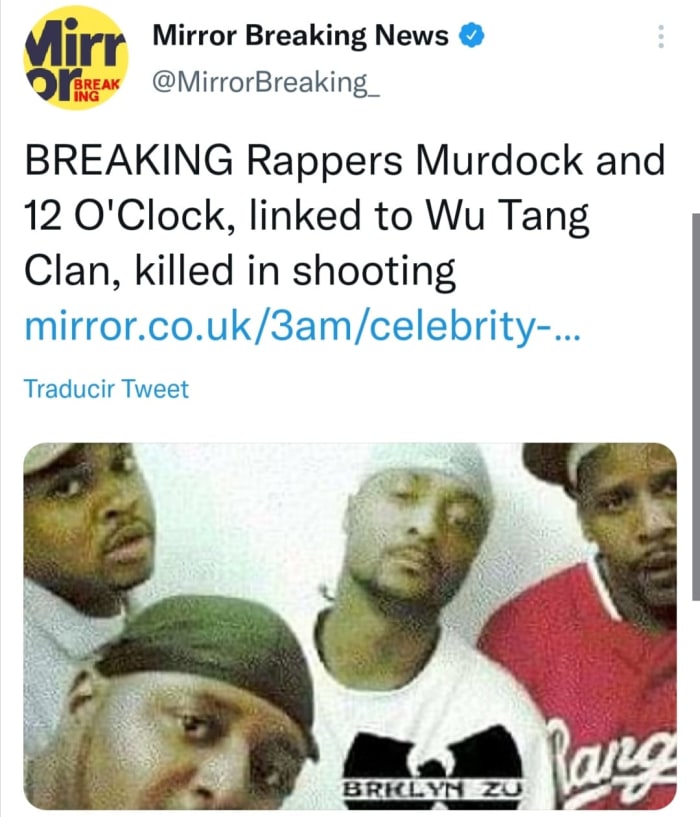Click Traducir Tweet to translate
The width and height of the screenshot is (700, 817).
coord(106,389)
